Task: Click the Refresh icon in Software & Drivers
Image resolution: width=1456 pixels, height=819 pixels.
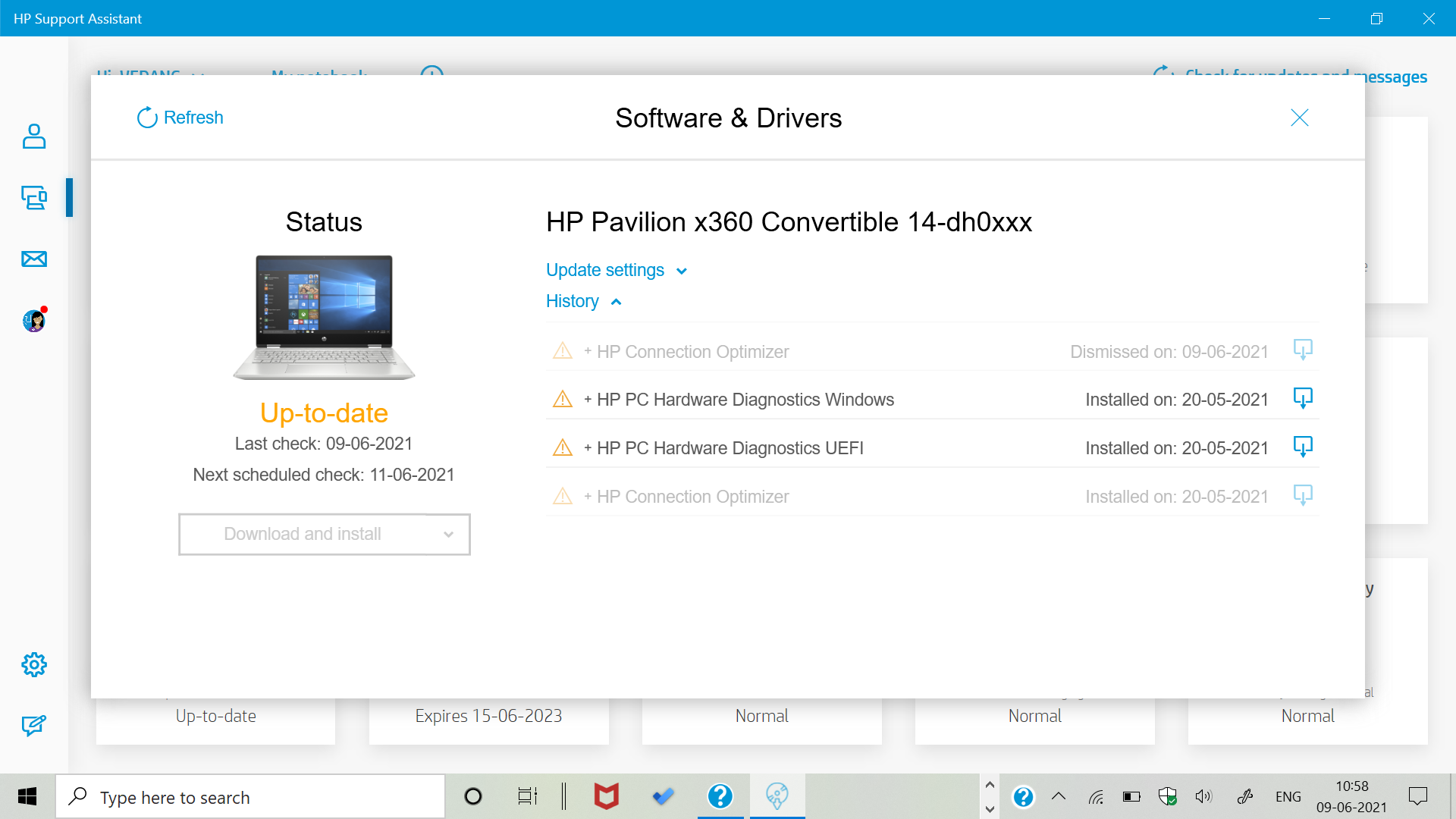Action: pos(146,118)
